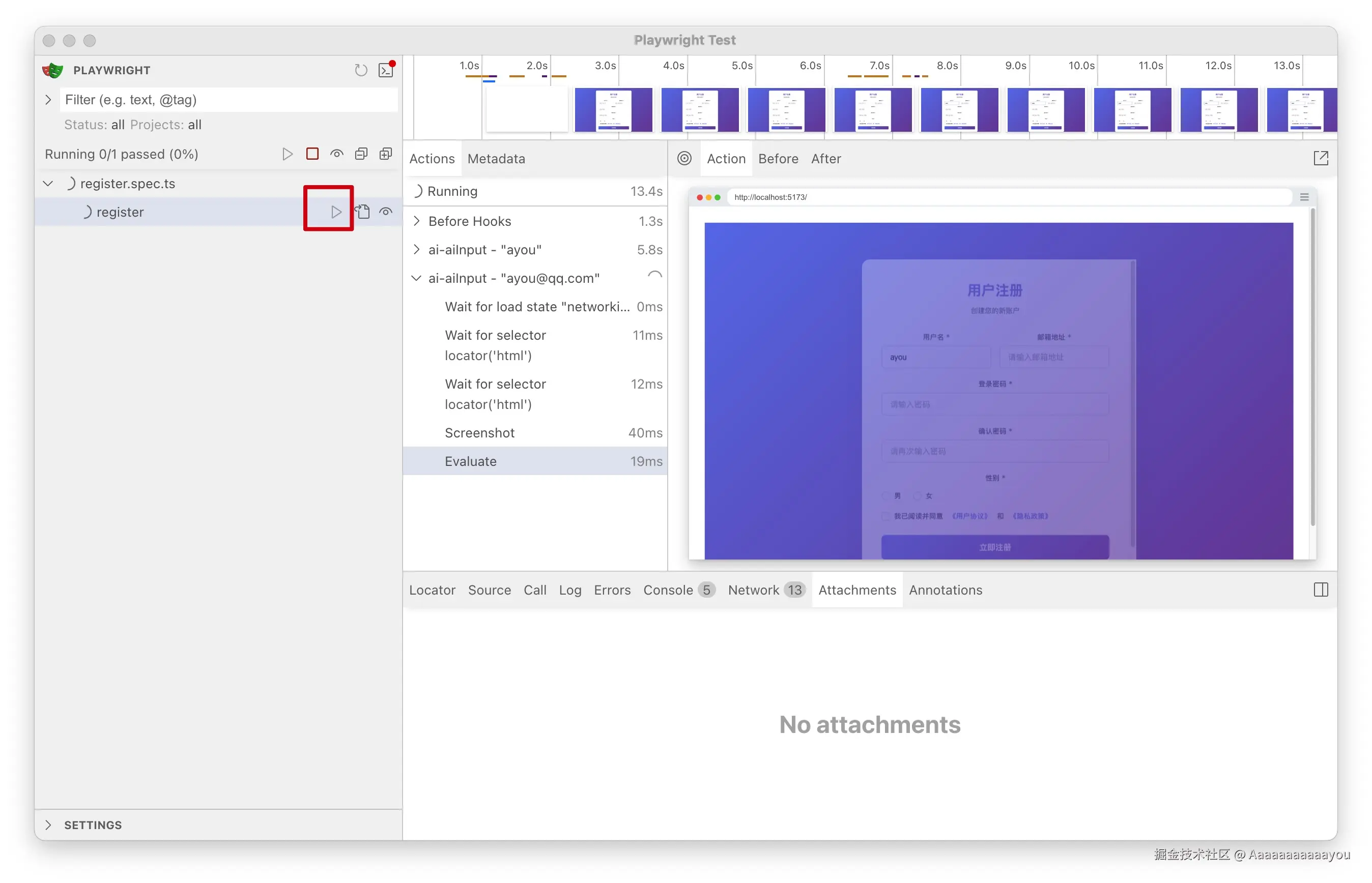Expand the SETTINGS section
Image resolution: width=1372 pixels, height=883 pixels.
[x=48, y=825]
